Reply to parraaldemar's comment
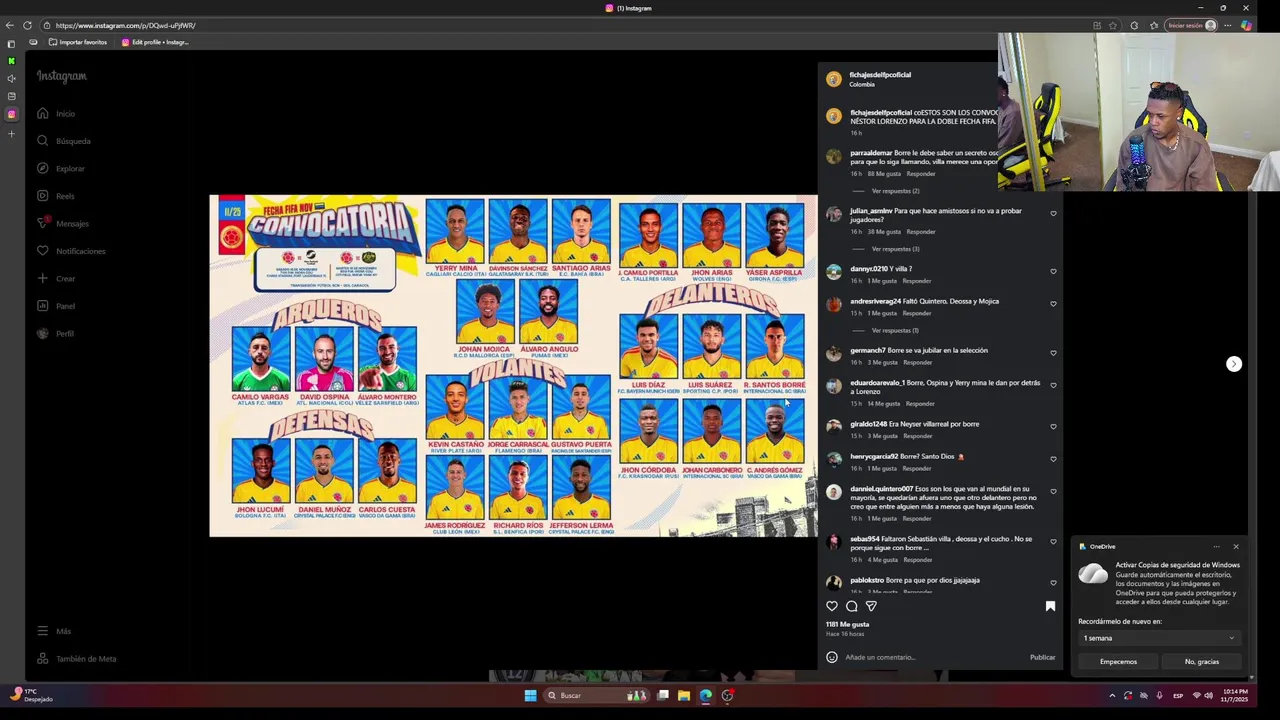 pos(921,174)
